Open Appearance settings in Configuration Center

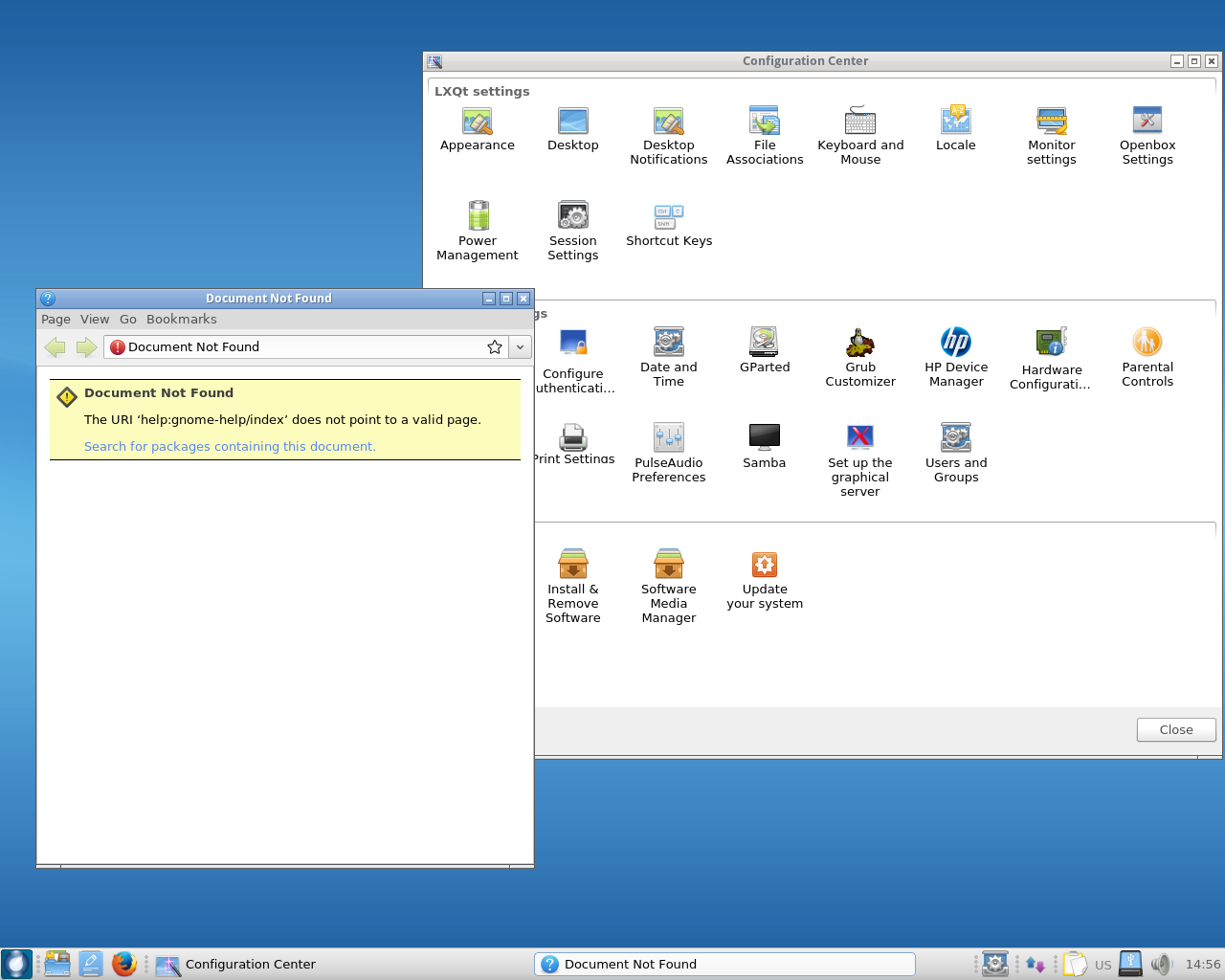click(478, 129)
